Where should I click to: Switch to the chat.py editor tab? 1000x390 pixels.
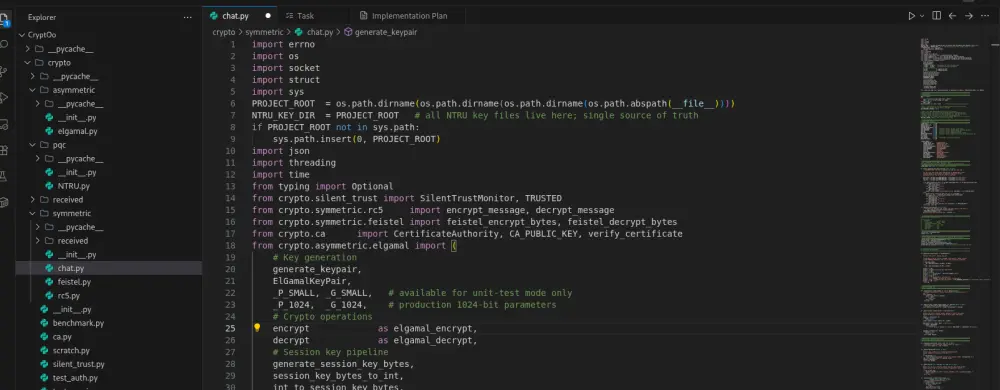(240, 16)
